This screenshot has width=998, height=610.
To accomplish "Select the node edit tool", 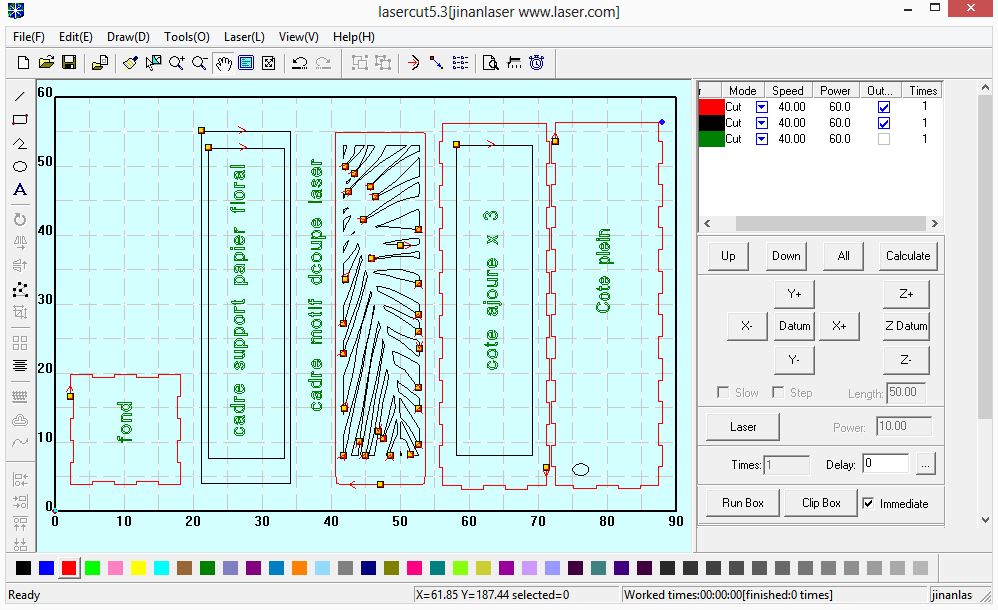I will pyautogui.click(x=20, y=290).
